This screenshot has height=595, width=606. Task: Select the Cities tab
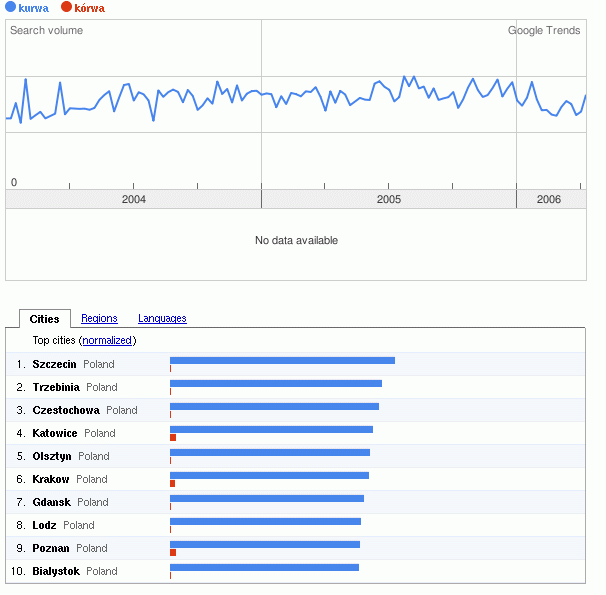pyautogui.click(x=45, y=319)
